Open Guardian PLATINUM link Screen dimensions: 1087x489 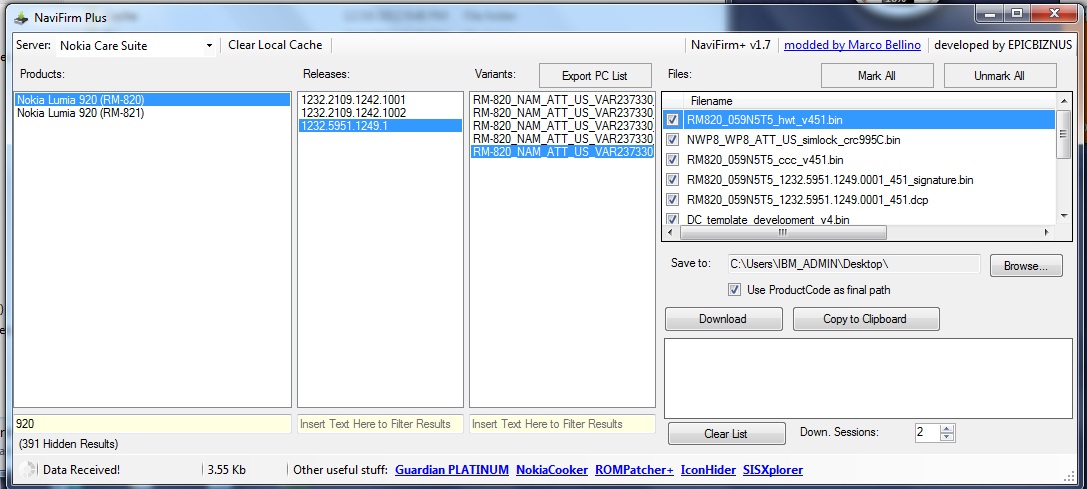tap(451, 470)
